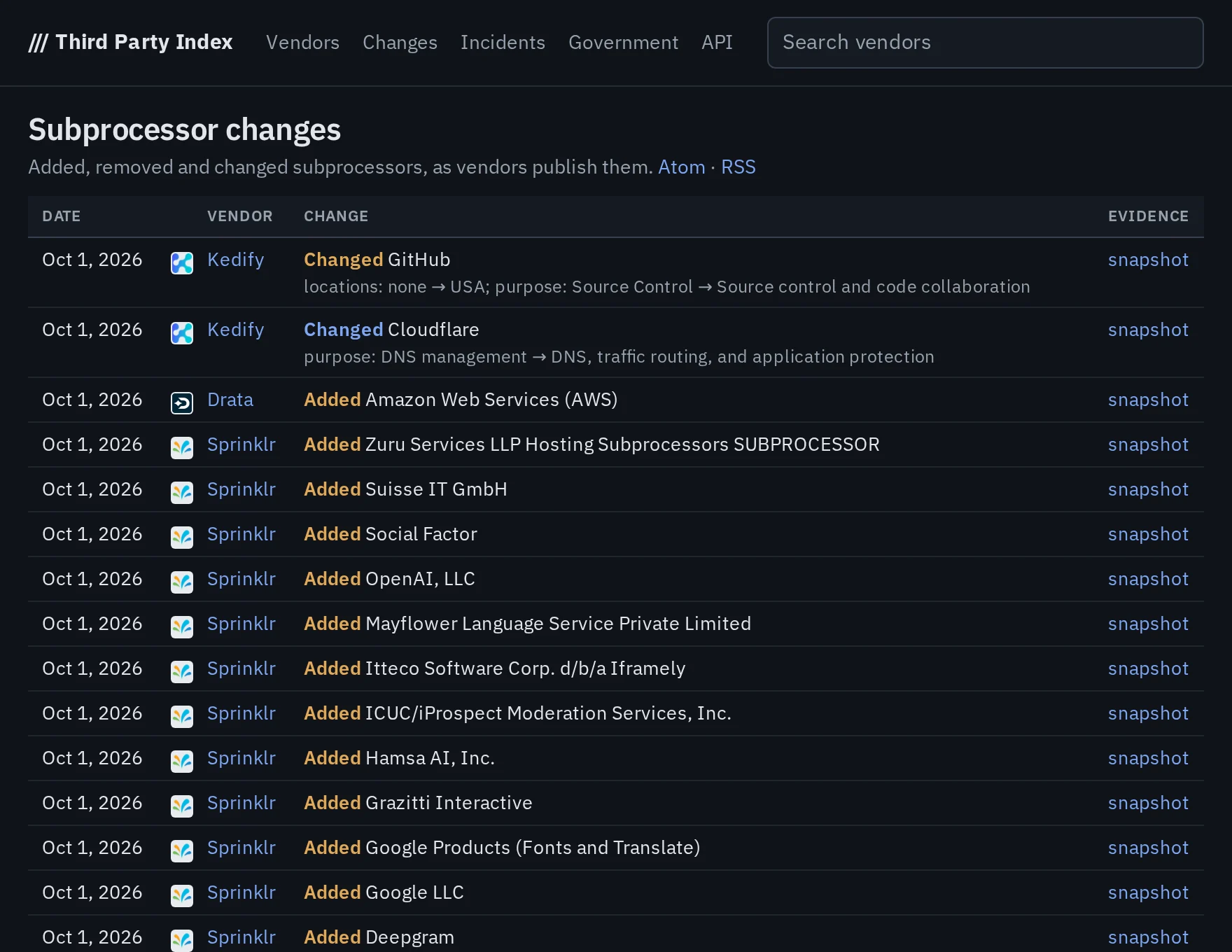Viewport: 1232px width, 952px height.
Task: Open Kedify vendor link in the GitHub row
Action: (235, 260)
